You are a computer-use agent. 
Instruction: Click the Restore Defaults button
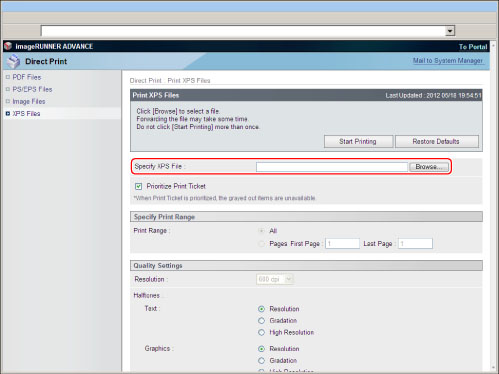click(437, 141)
